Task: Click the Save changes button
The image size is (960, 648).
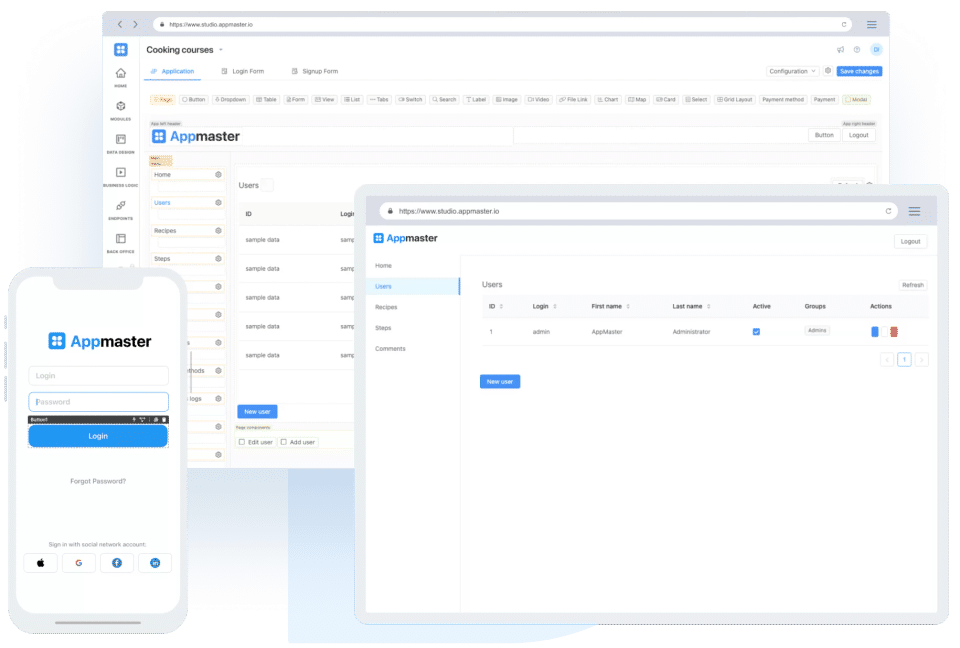Action: (x=859, y=71)
